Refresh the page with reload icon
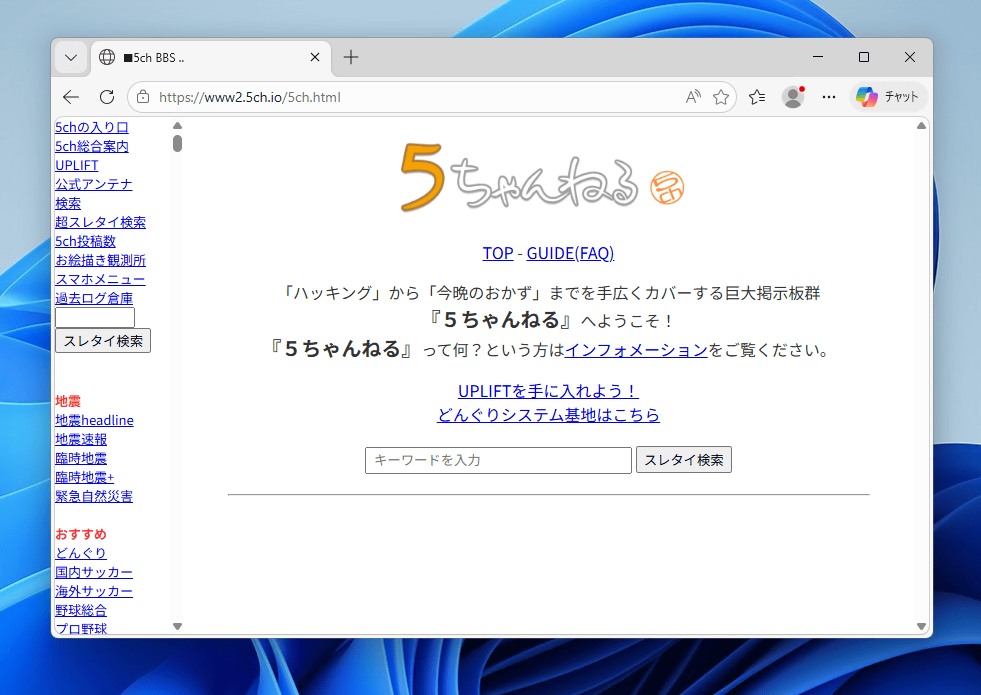Screen dimensions: 981x695 [106, 97]
